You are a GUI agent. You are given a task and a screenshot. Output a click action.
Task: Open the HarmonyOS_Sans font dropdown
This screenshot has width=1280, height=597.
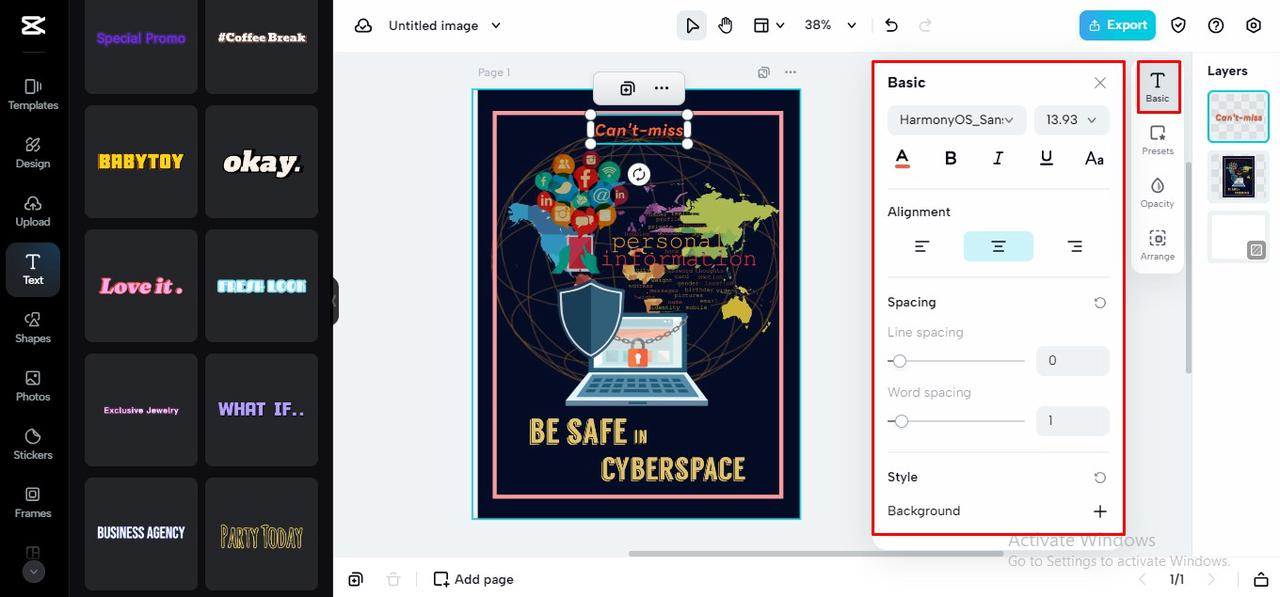click(x=957, y=120)
